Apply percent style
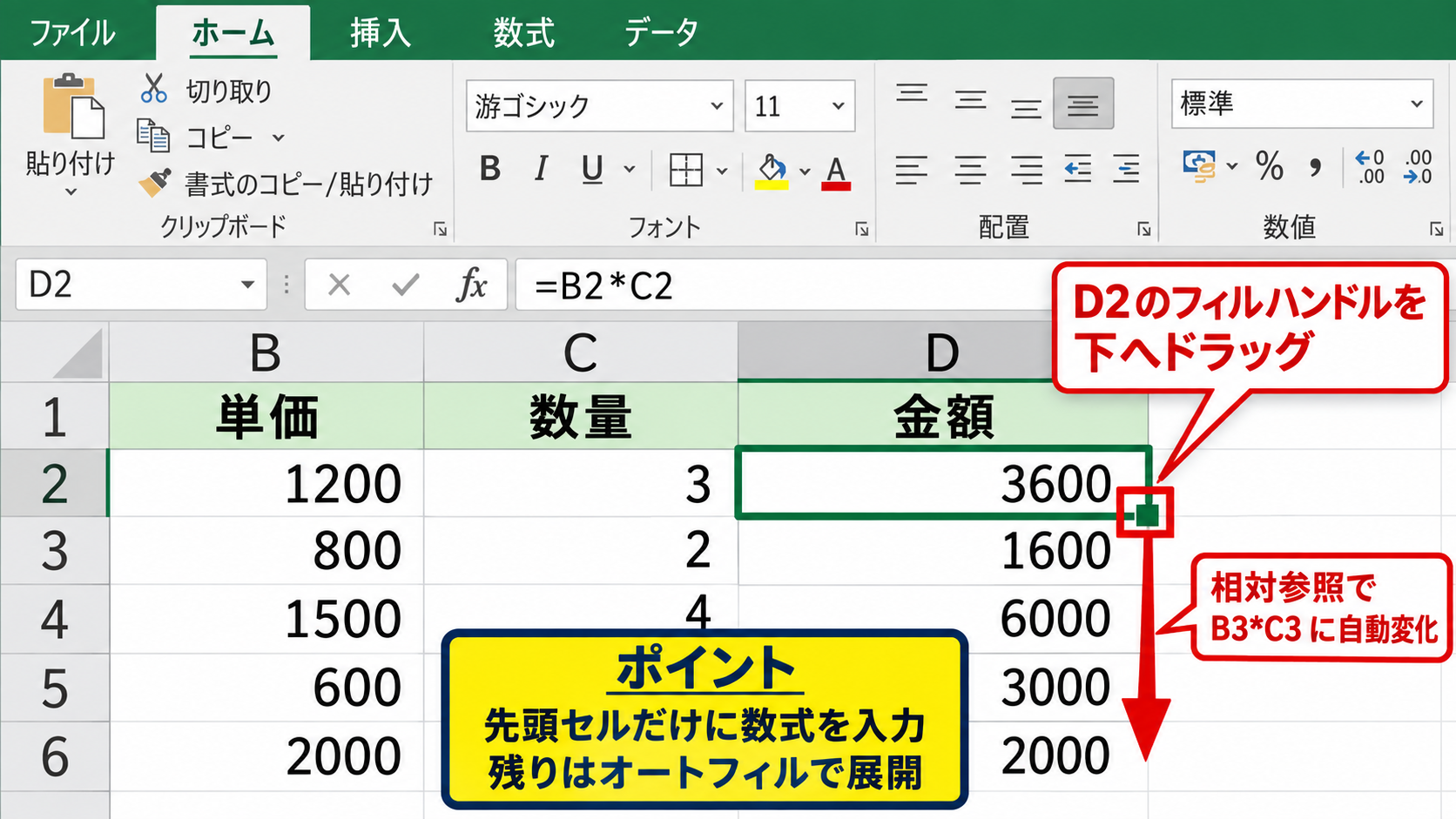The image size is (1456, 819). click(1270, 165)
